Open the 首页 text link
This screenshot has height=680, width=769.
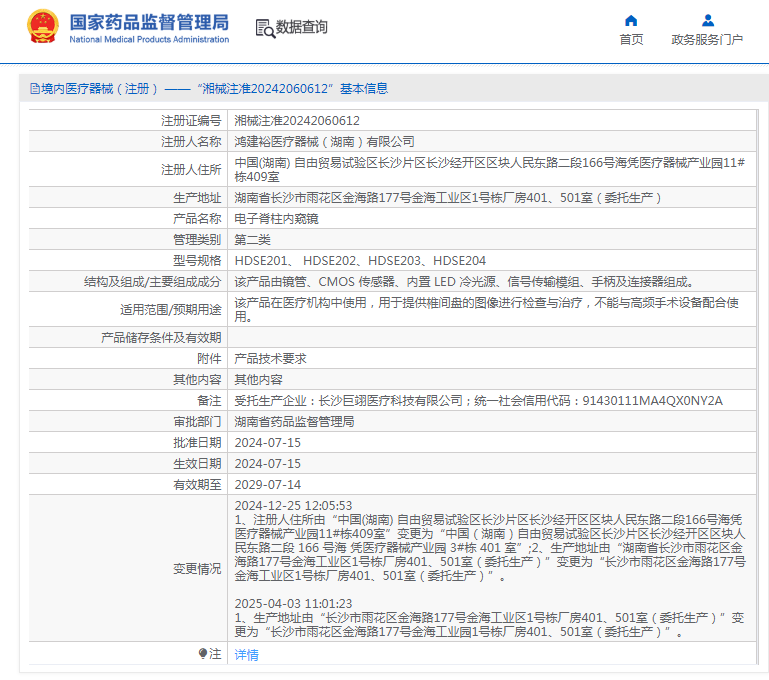pyautogui.click(x=631, y=40)
